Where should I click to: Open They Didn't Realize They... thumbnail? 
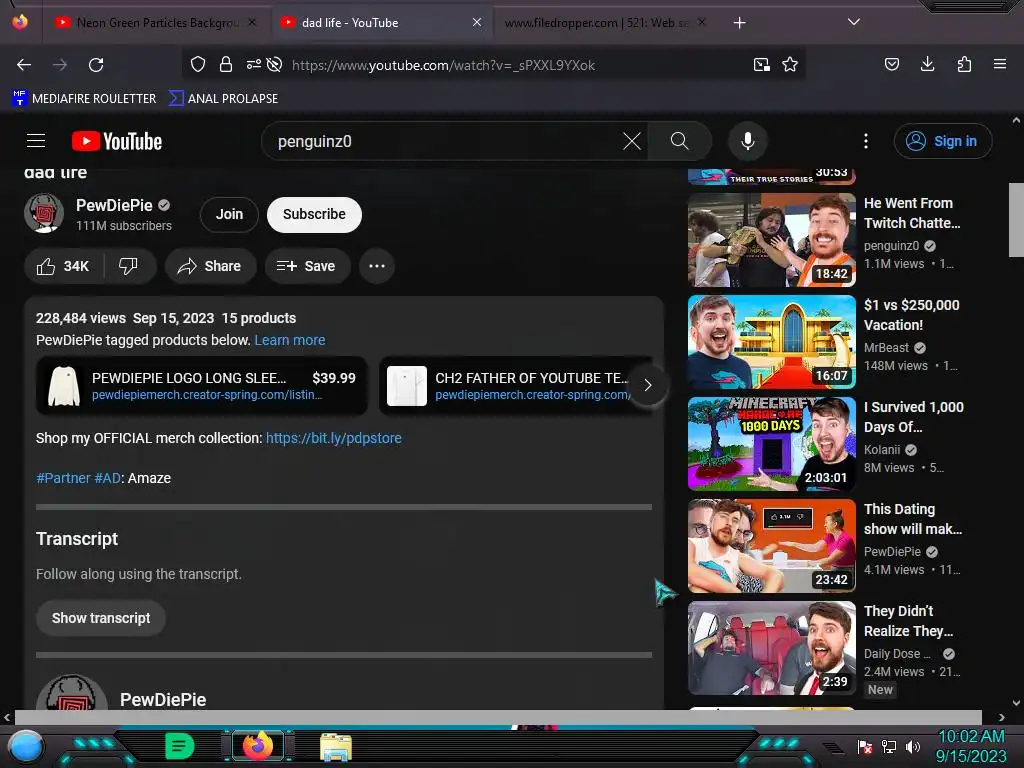tap(771, 647)
